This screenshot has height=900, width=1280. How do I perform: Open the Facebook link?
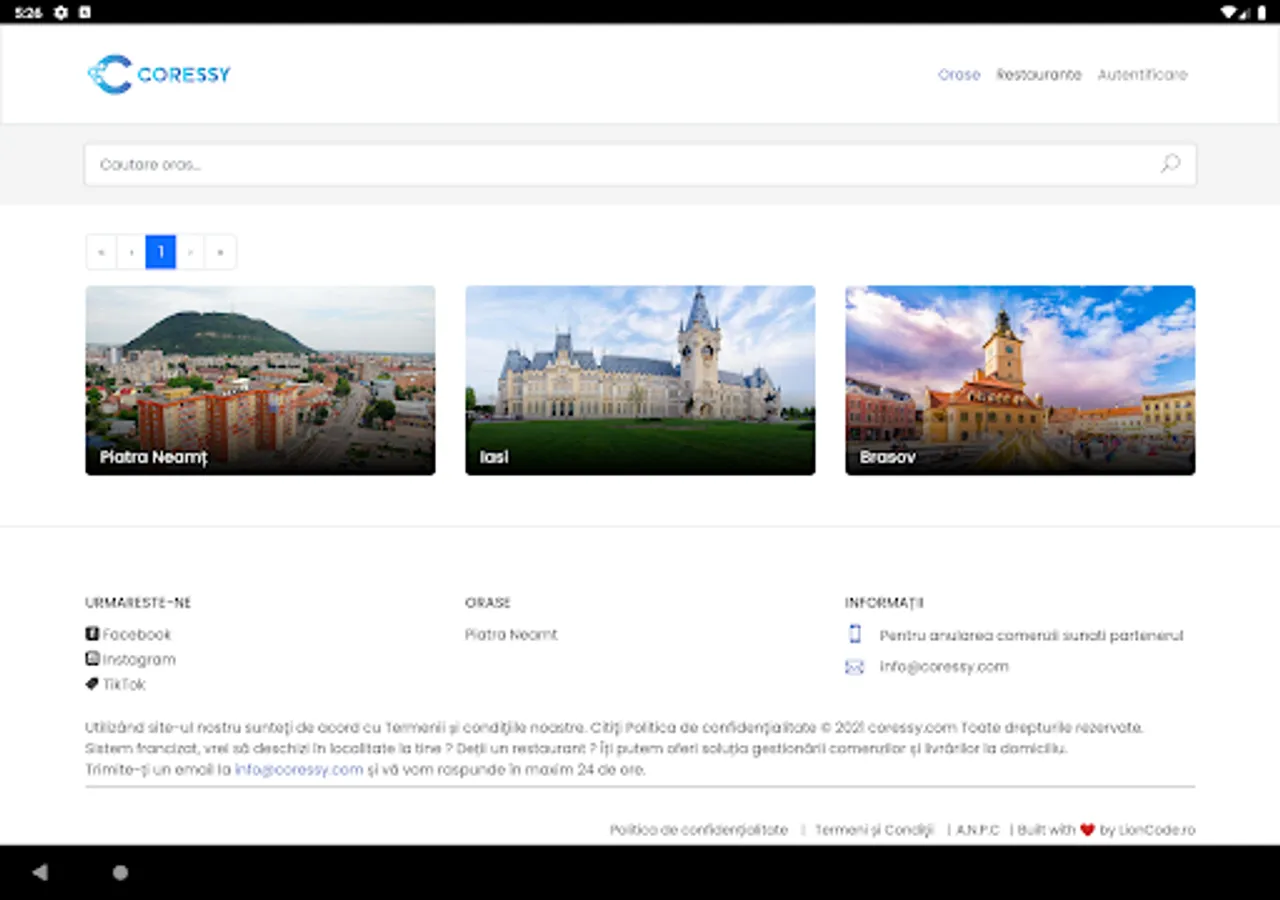click(137, 634)
